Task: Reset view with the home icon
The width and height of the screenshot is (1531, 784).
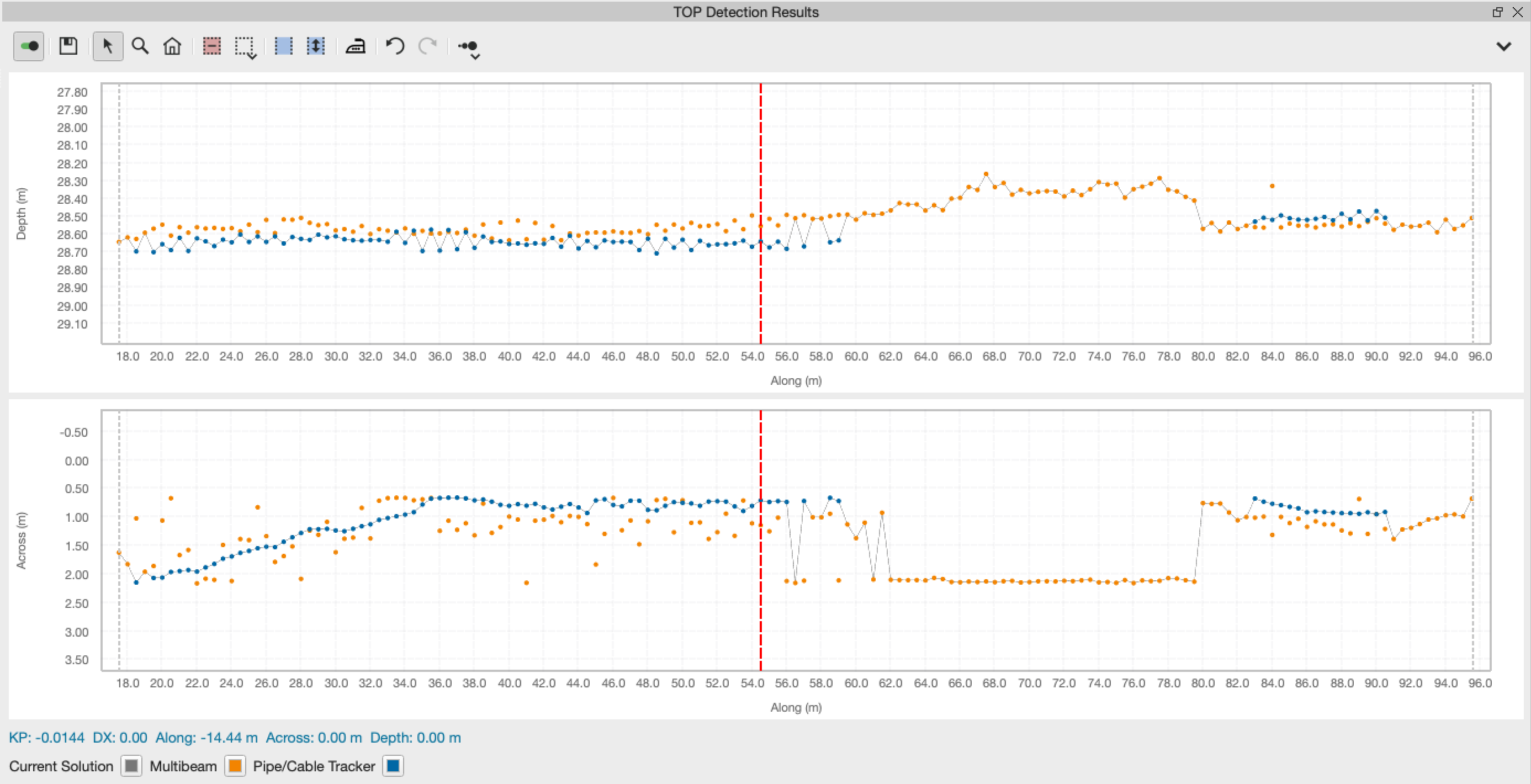Action: pos(172,46)
